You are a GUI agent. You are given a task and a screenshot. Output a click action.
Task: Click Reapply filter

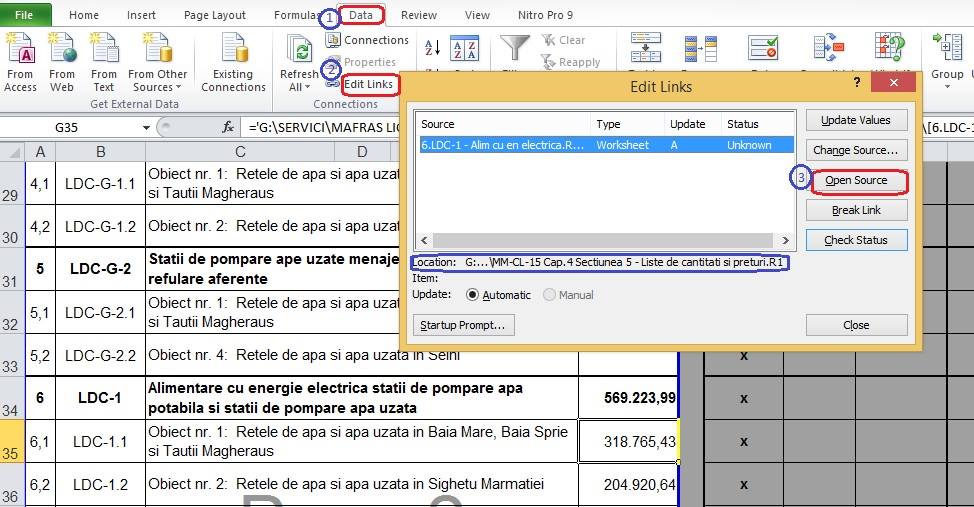[x=570, y=62]
